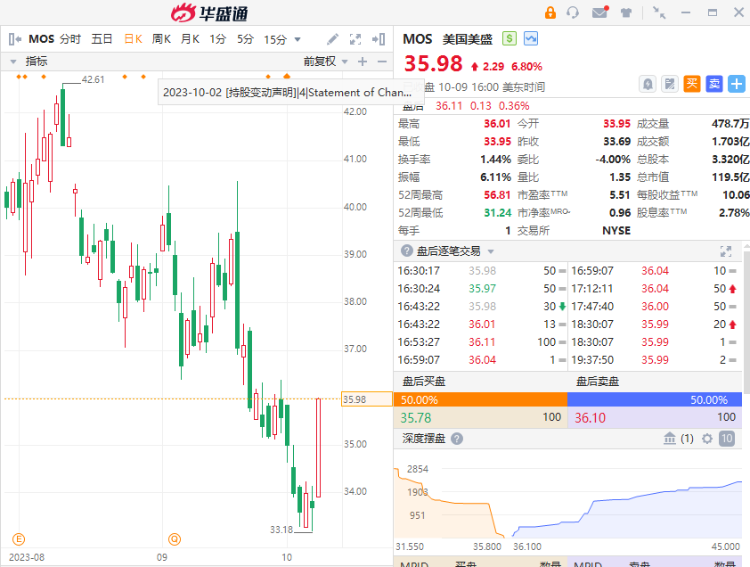Viewport: 750px width, 567px height.
Task: Open price alert bell icon
Action: tap(647, 85)
